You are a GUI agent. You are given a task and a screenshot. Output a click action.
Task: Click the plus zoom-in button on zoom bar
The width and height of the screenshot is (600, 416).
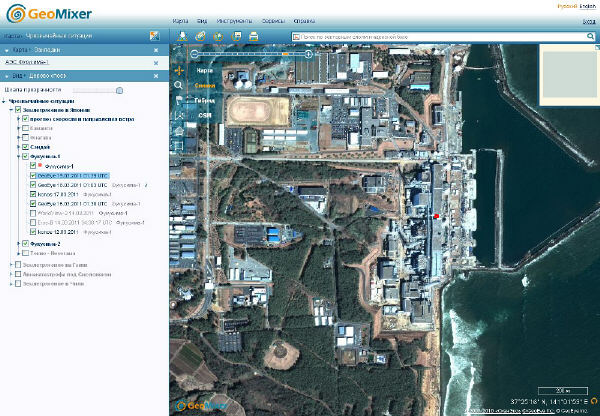[x=308, y=54]
